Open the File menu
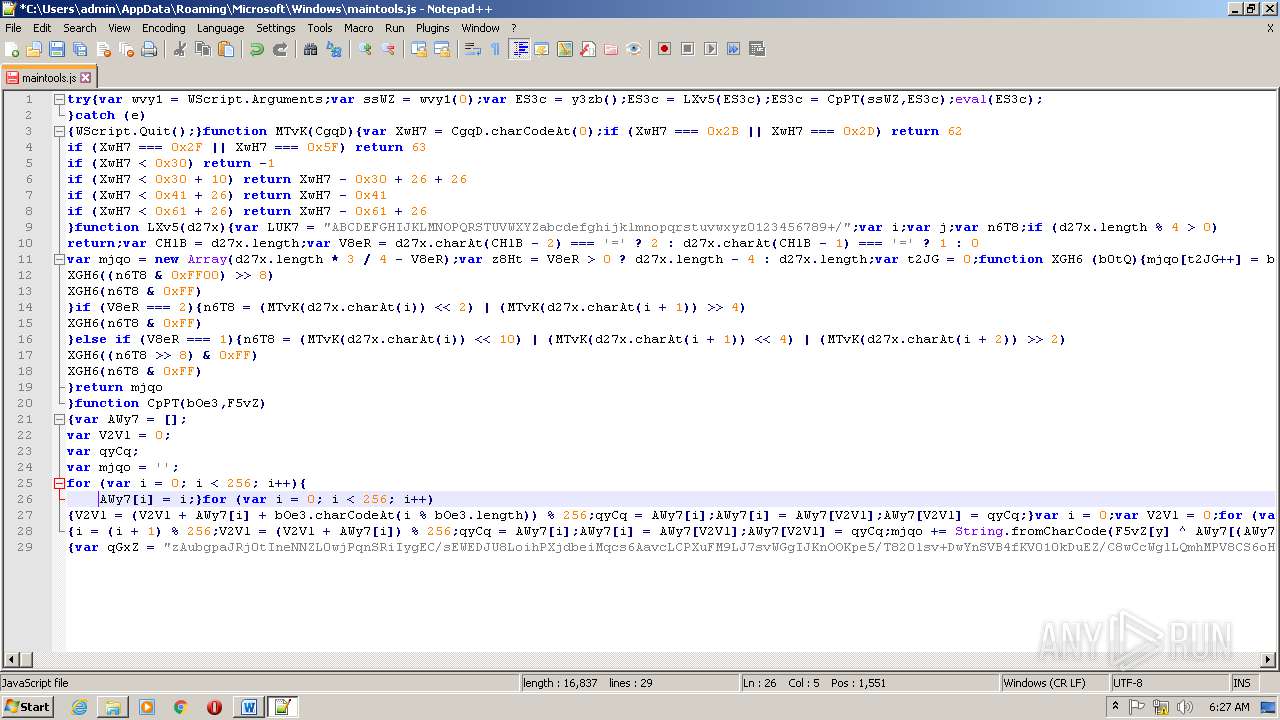Screen dimensions: 1280x720 click(13, 28)
